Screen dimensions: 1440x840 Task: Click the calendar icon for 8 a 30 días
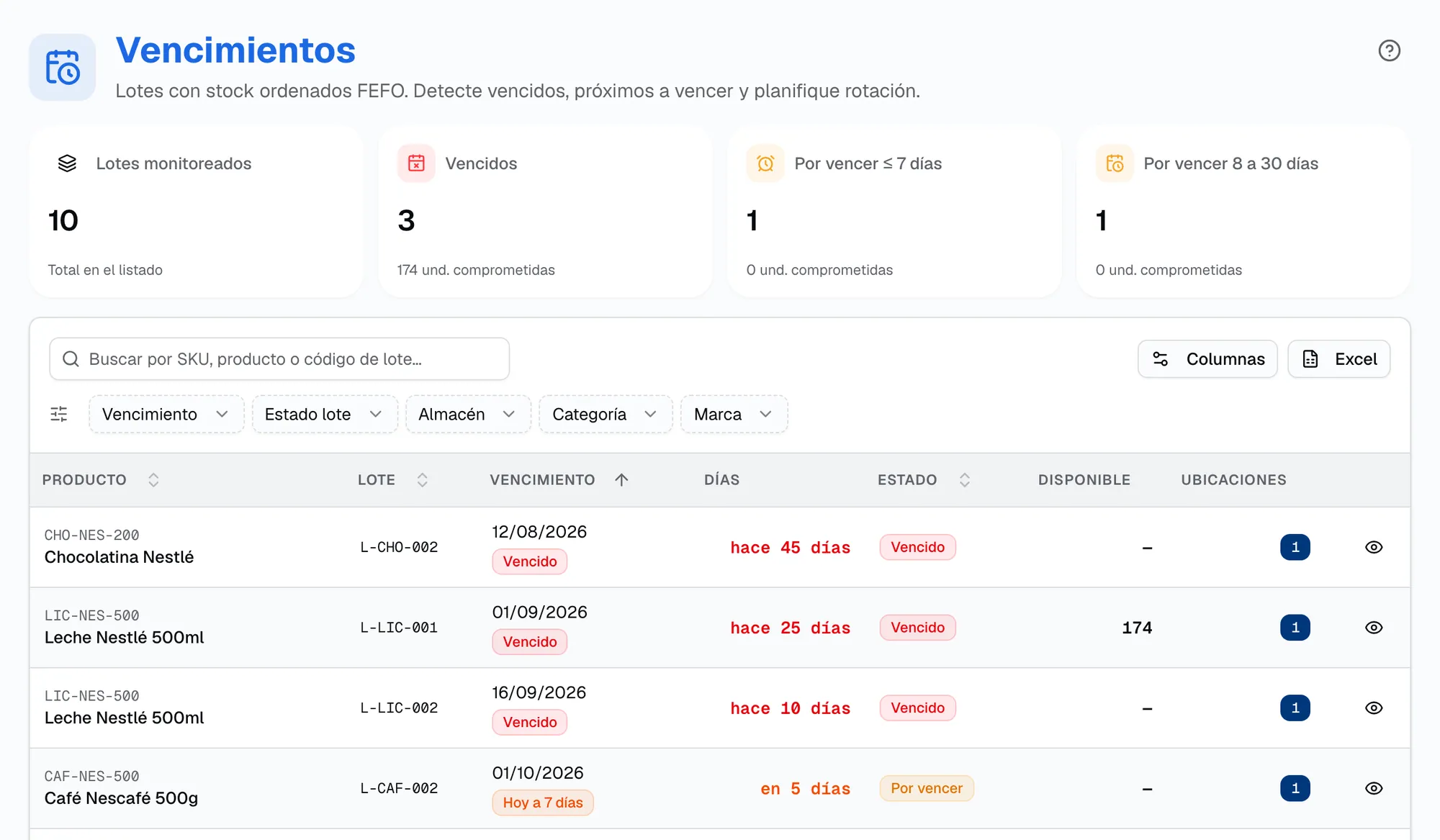1115,163
